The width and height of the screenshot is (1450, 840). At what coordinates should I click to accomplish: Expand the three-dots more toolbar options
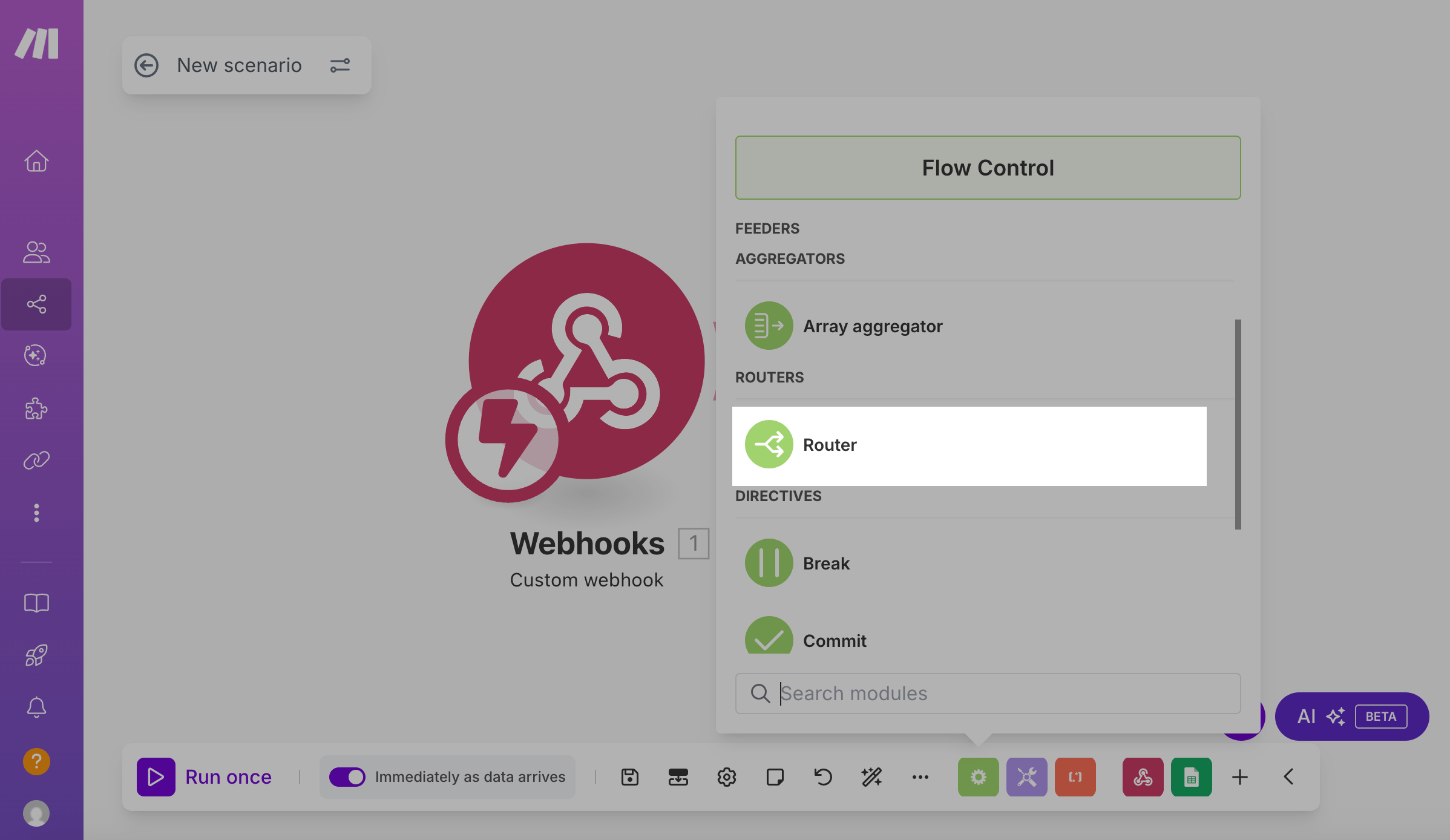click(x=920, y=777)
